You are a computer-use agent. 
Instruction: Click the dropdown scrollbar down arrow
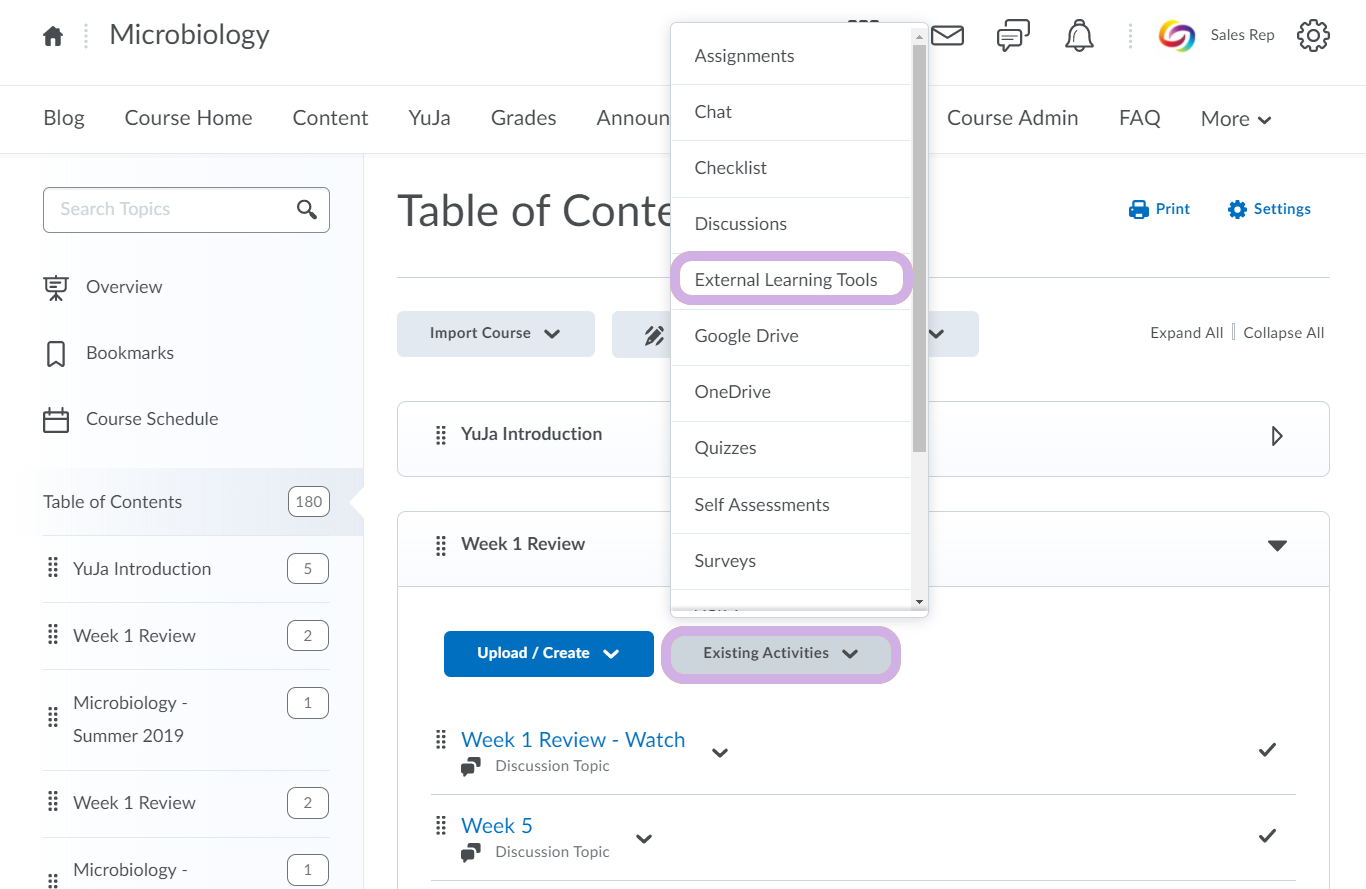(919, 601)
